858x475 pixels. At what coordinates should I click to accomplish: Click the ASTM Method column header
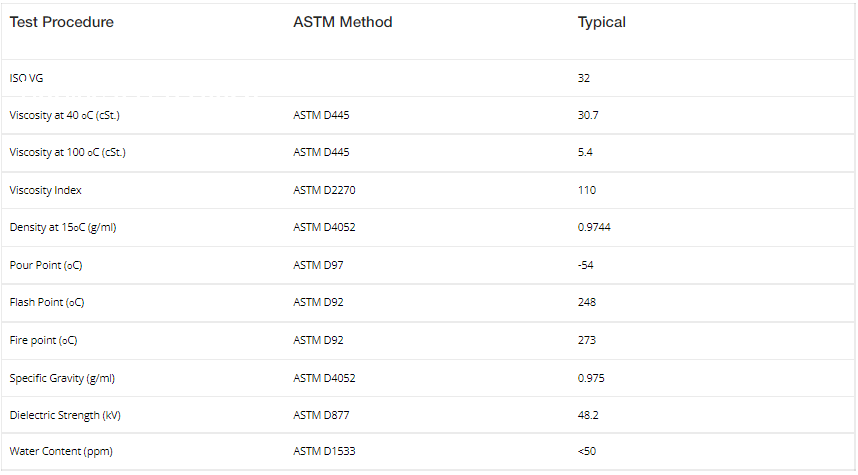tap(342, 22)
